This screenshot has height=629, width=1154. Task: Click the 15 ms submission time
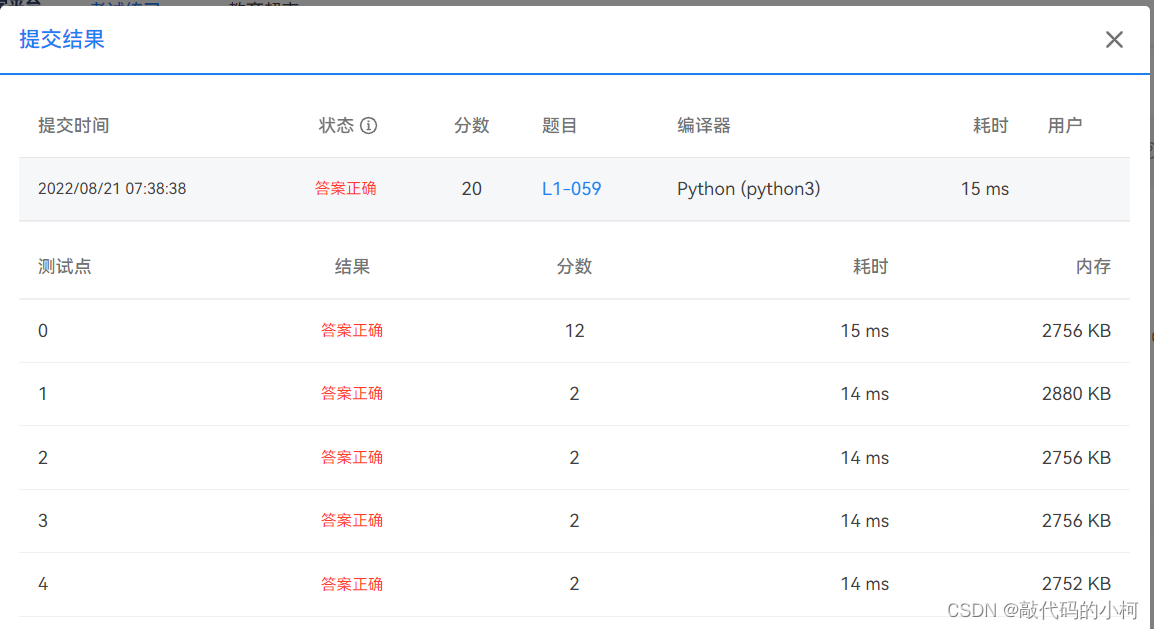pyautogui.click(x=984, y=188)
